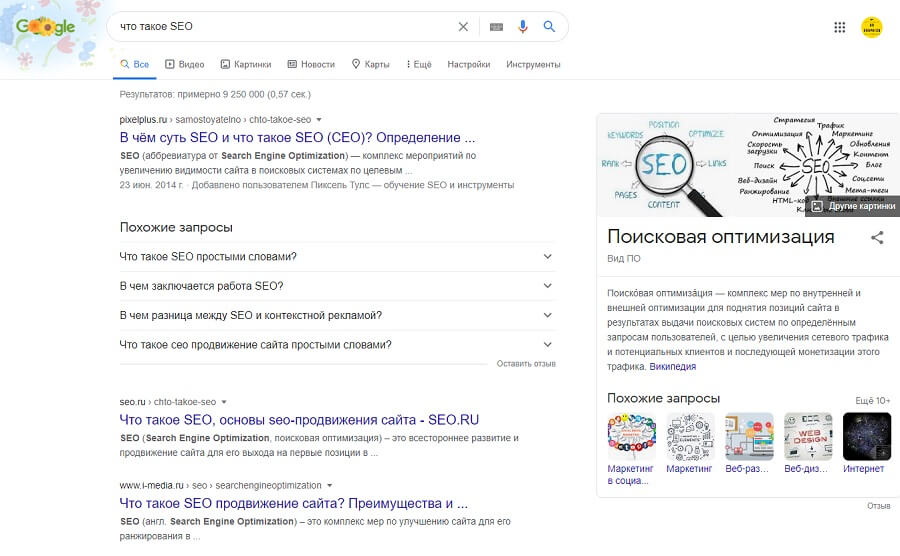This screenshot has height=556, width=900.
Task: Start voice search with the microphone icon
Action: tap(522, 27)
